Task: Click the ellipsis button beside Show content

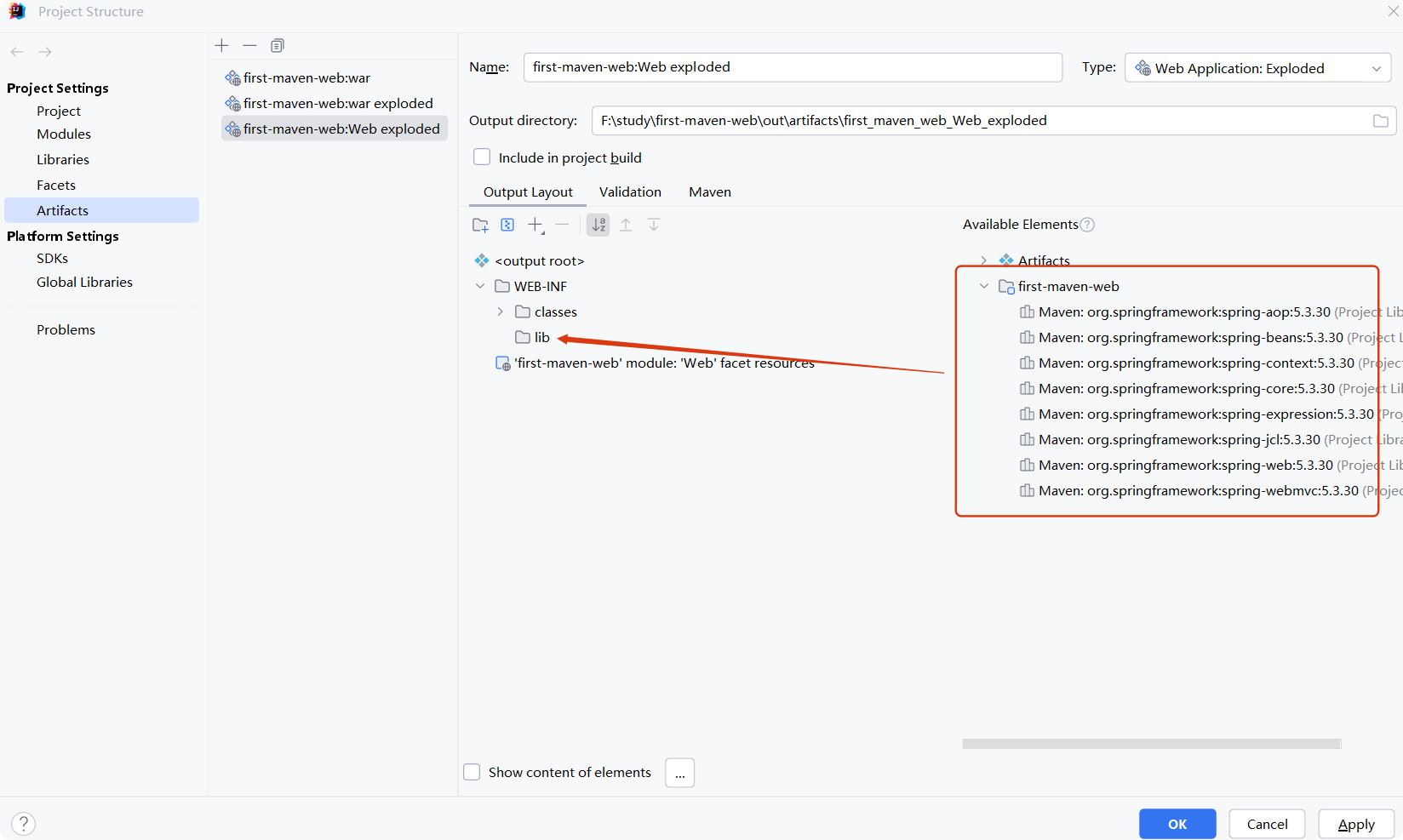Action: pos(679,773)
